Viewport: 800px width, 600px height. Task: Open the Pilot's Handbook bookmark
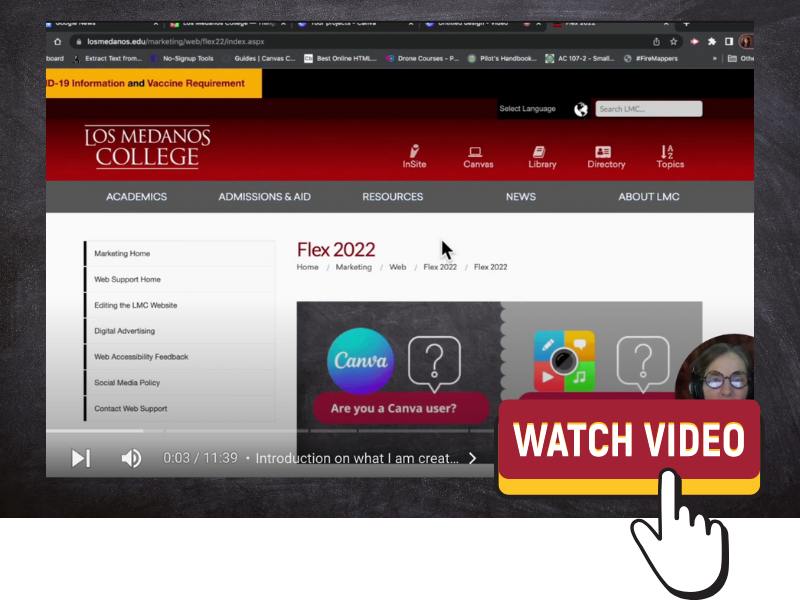point(503,59)
